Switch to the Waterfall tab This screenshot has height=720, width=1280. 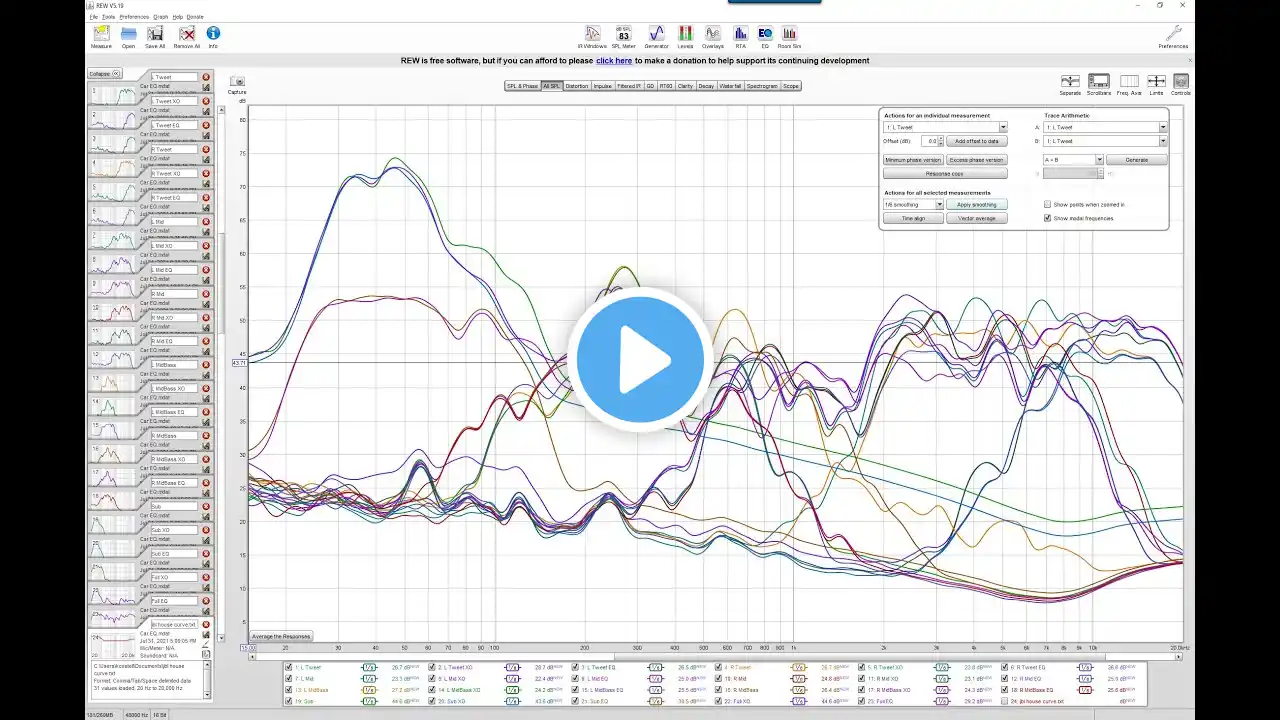click(x=731, y=86)
